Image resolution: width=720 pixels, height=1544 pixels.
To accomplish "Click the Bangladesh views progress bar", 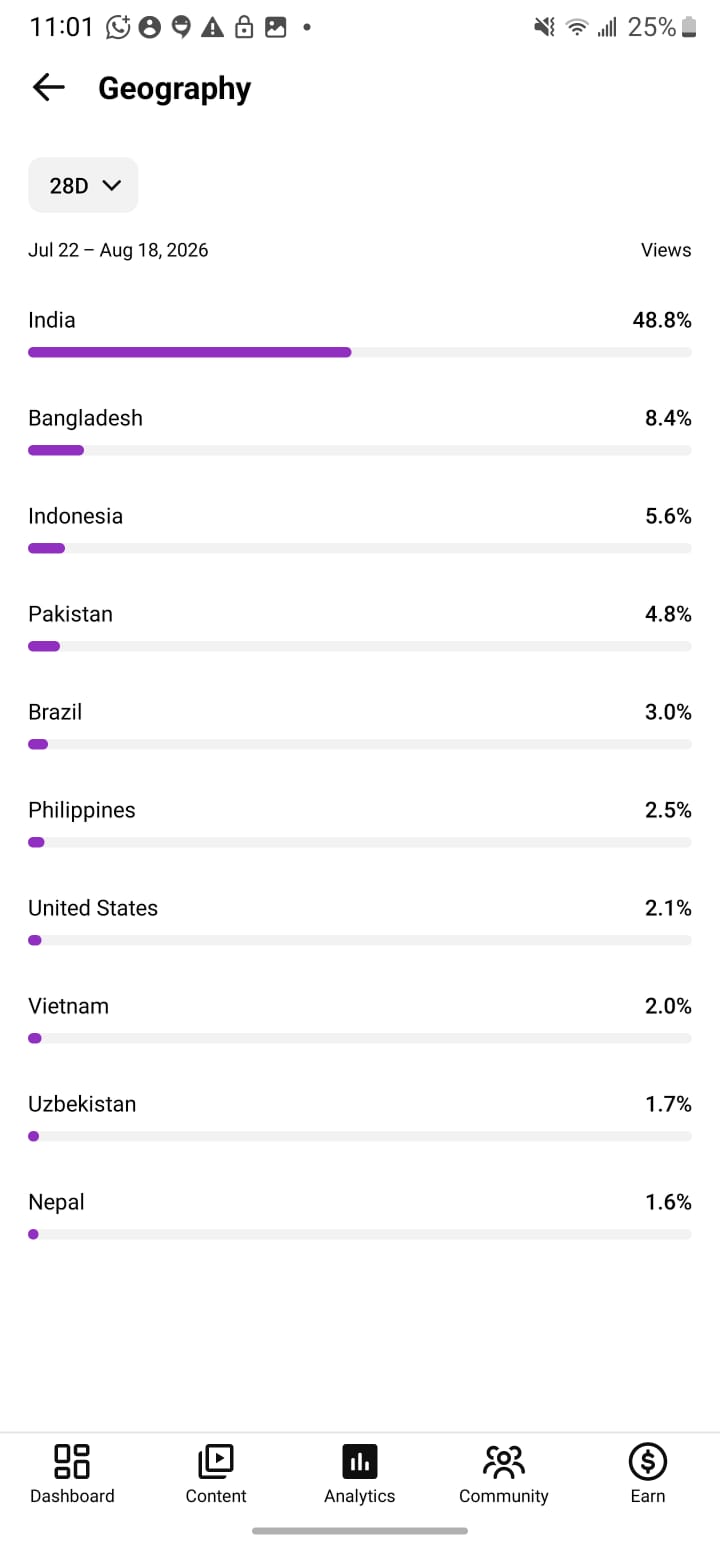I will [360, 450].
